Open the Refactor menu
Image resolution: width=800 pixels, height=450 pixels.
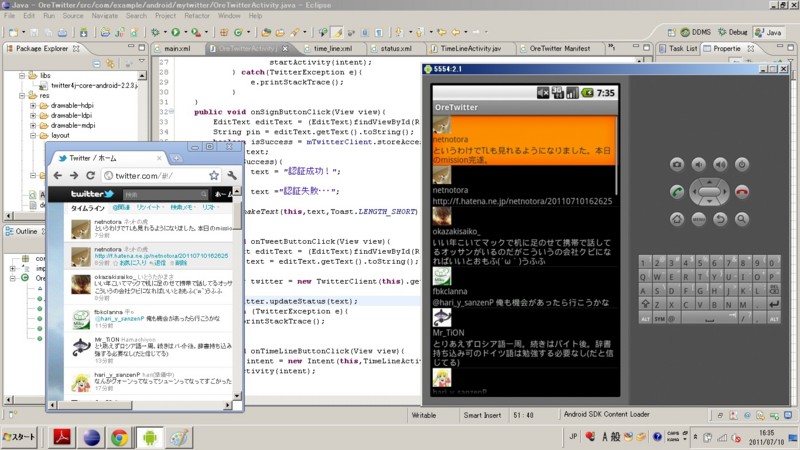coord(197,16)
